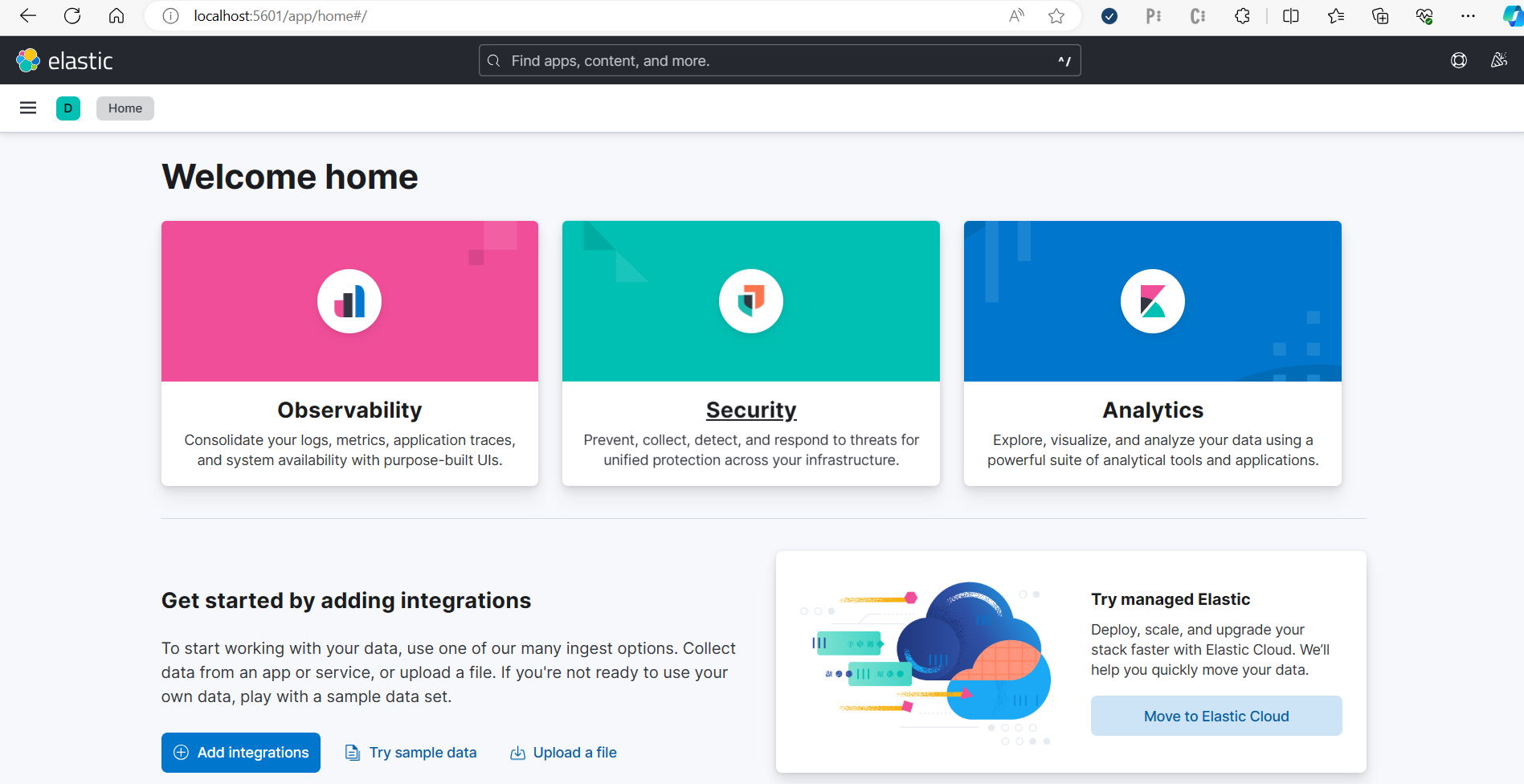Click the Observability bar chart logo

coord(349,301)
